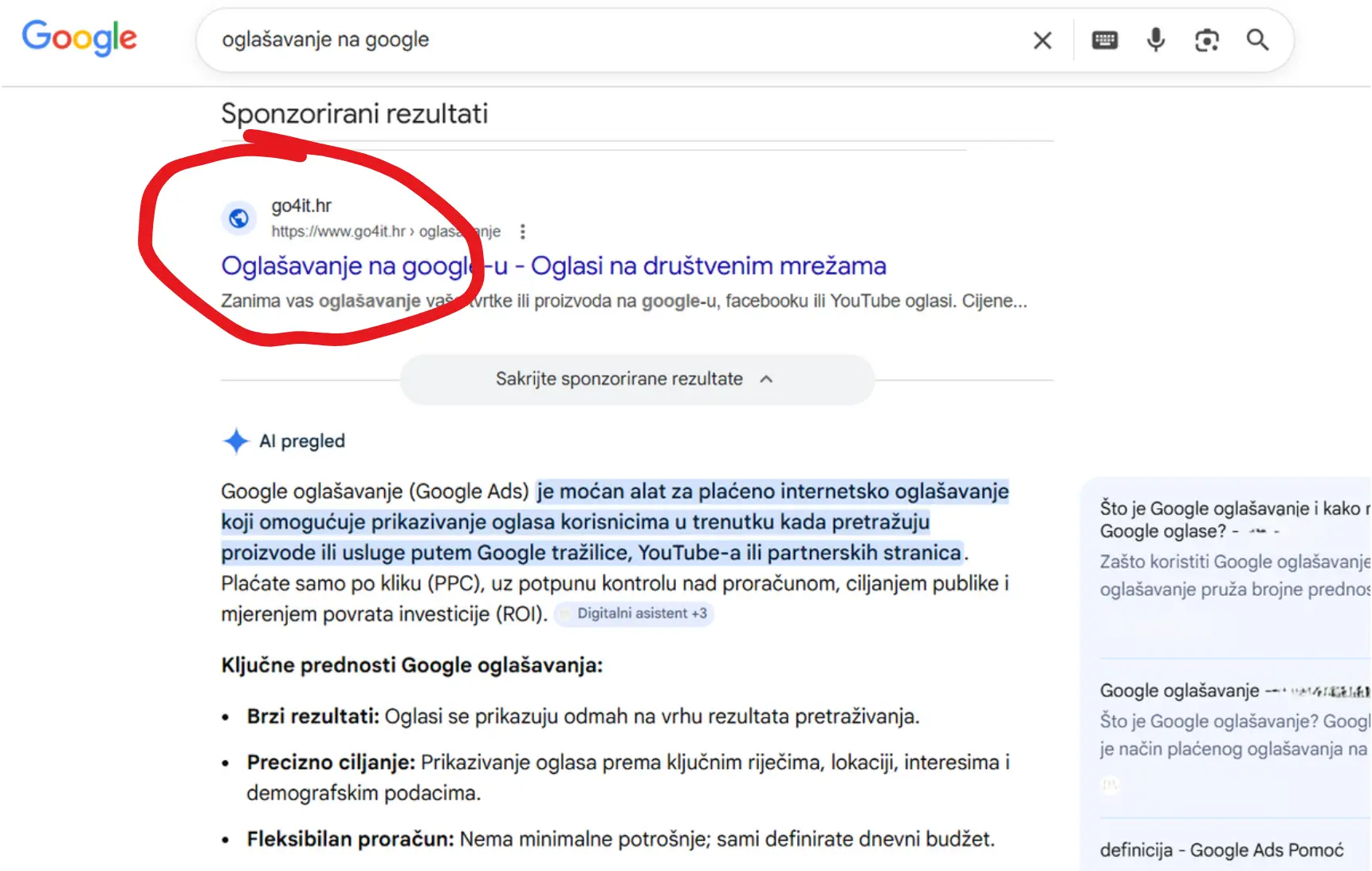Click the 'Sponzorirani rezultati' heading
The width and height of the screenshot is (1372, 871).
pos(355,114)
